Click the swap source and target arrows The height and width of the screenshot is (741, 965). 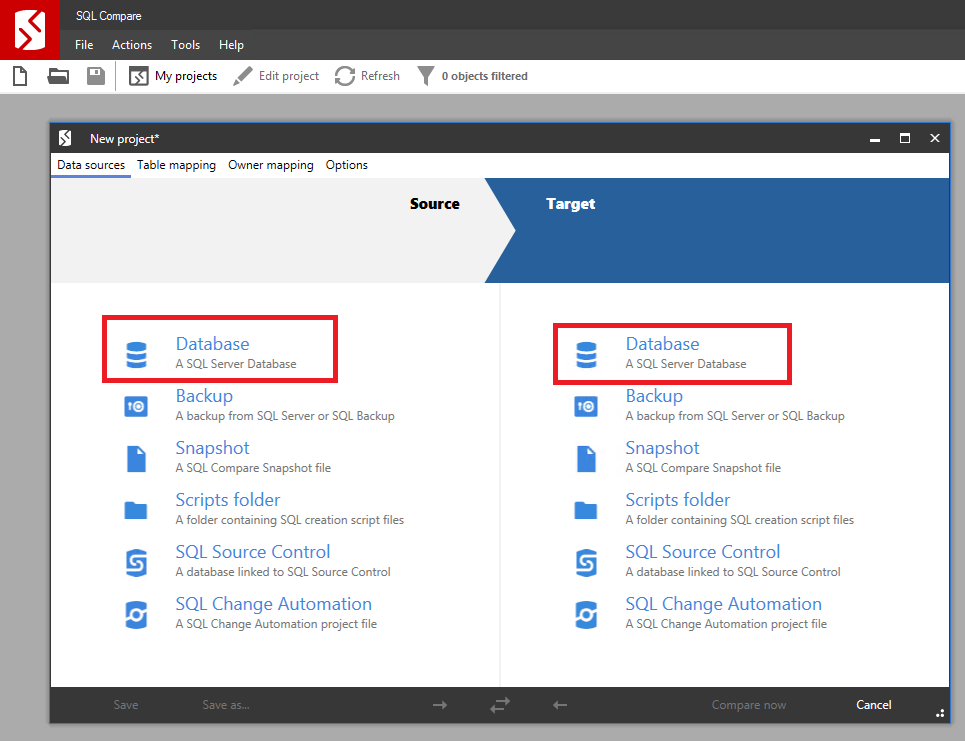coord(500,705)
